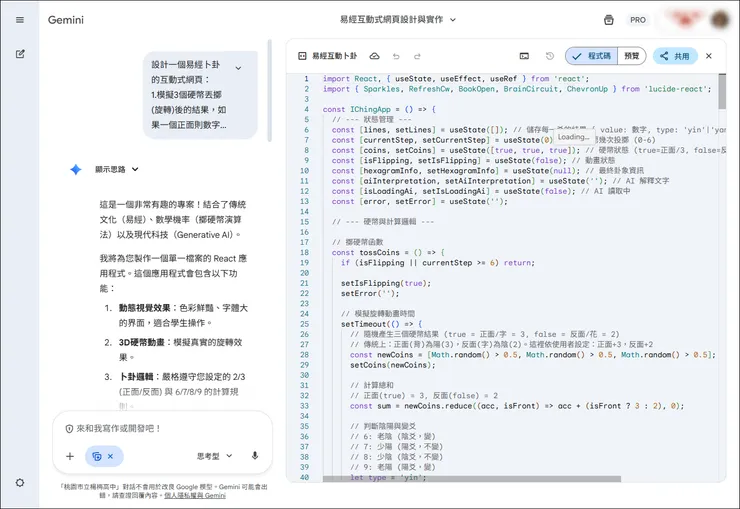Open the 思考型 model selector
740x509 pixels.
tap(214, 456)
